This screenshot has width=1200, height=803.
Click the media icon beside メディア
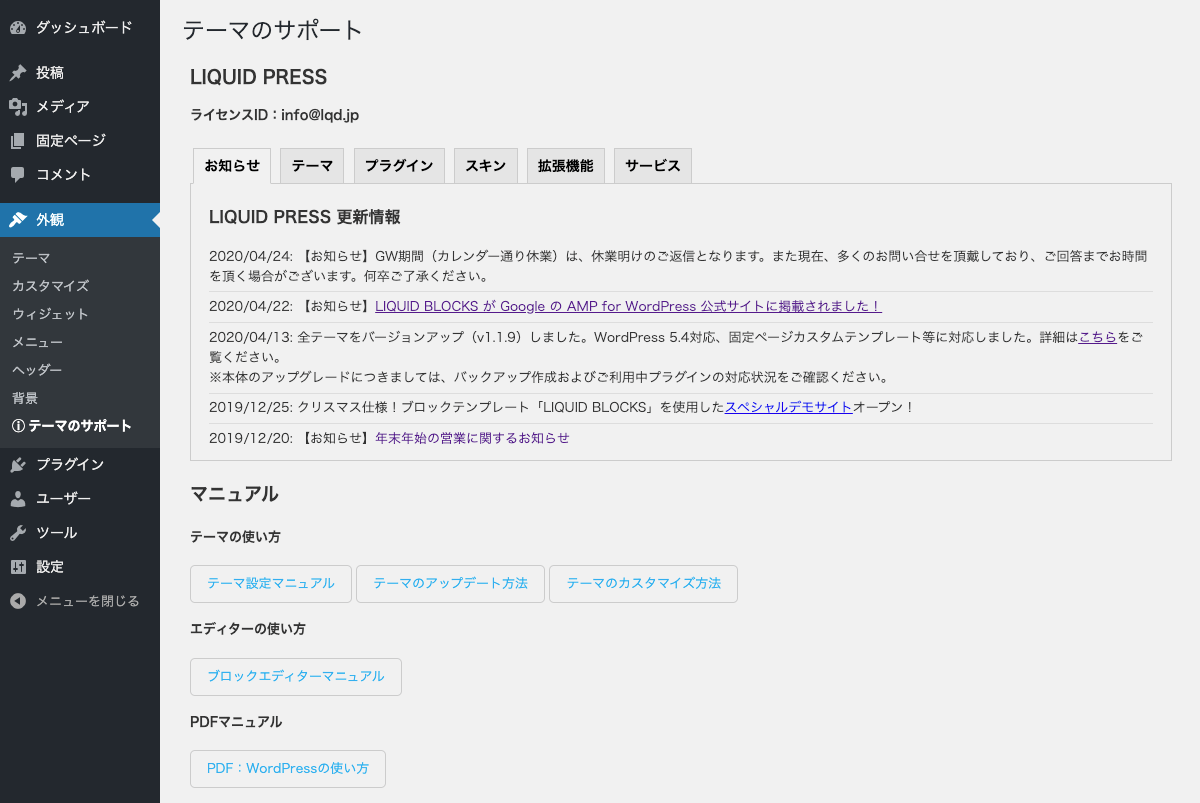pos(18,107)
